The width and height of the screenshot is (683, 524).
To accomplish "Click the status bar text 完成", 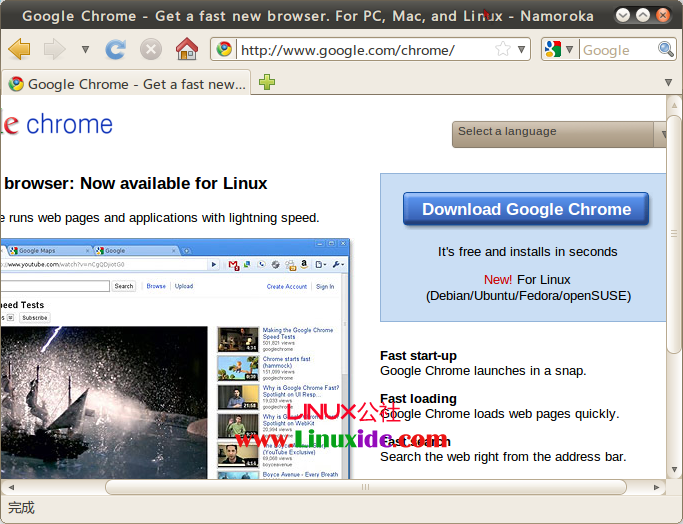I will pos(21,507).
